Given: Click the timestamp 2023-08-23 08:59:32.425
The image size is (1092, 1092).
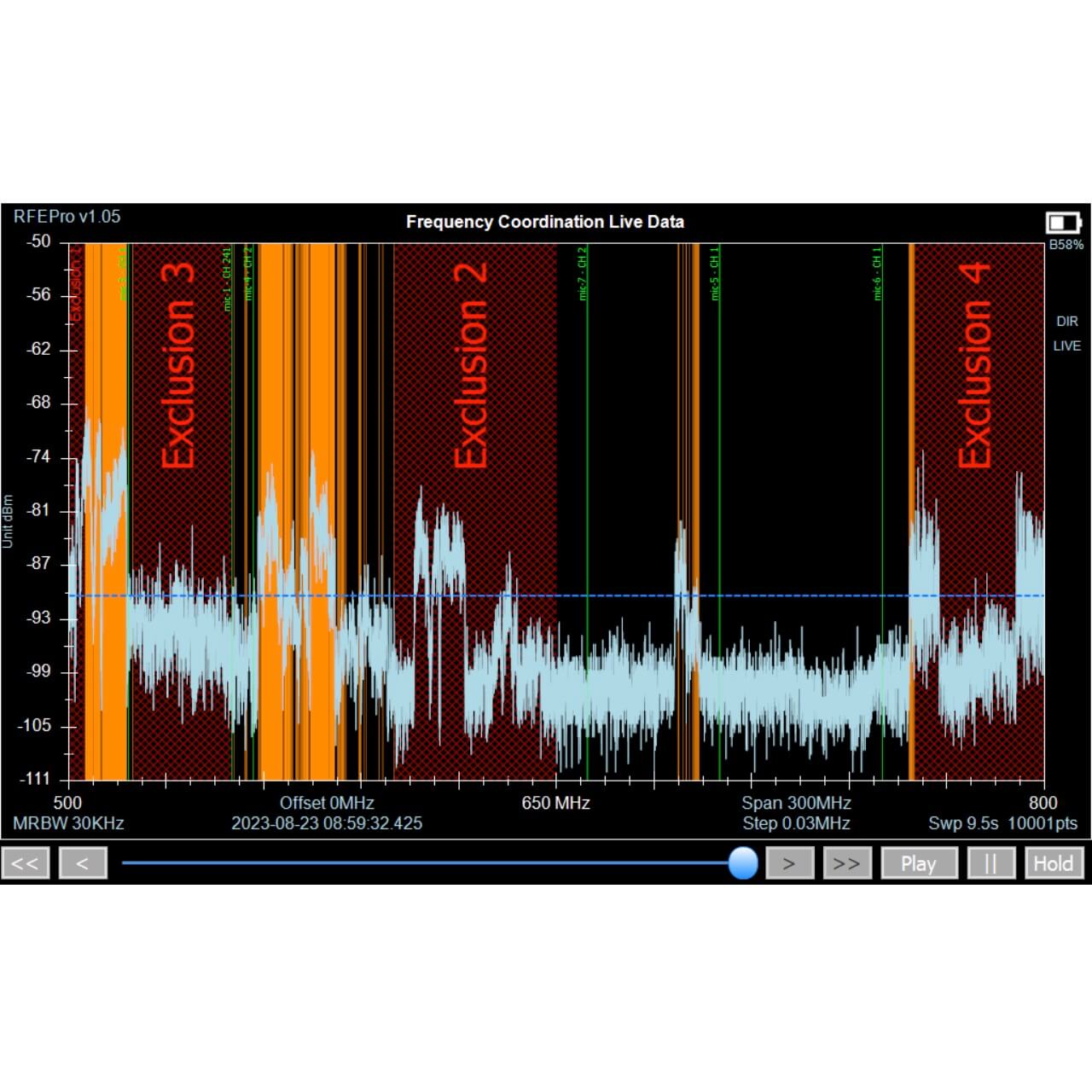Looking at the screenshot, I should (x=327, y=823).
